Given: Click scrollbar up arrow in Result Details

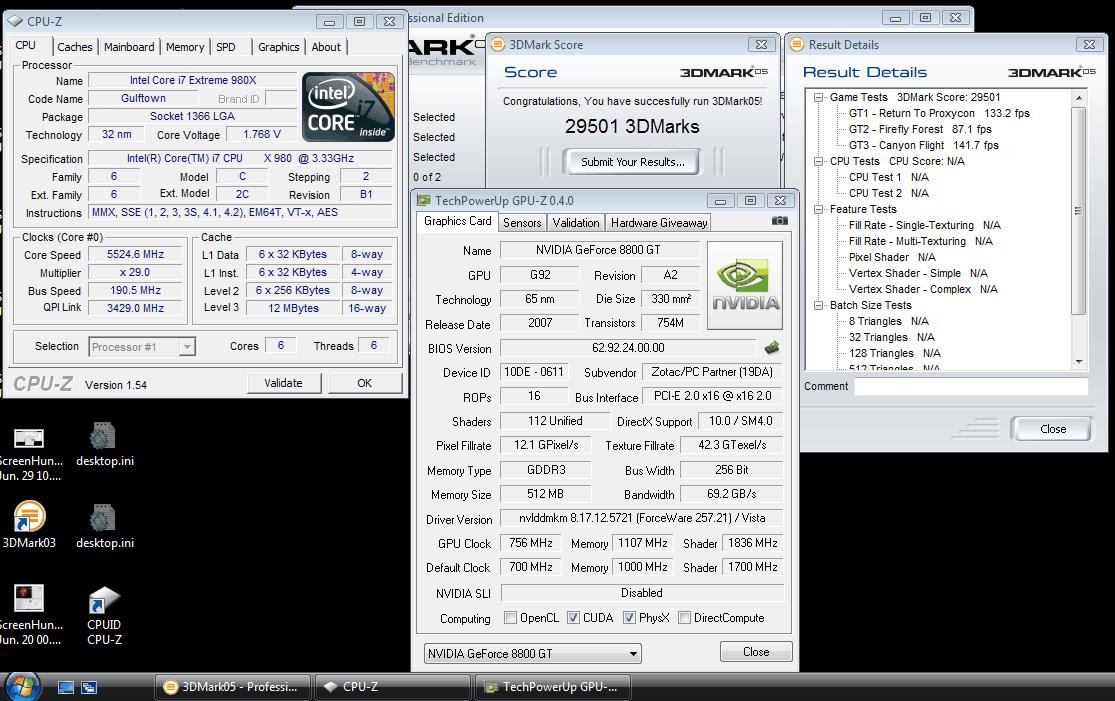Looking at the screenshot, I should [x=1079, y=97].
